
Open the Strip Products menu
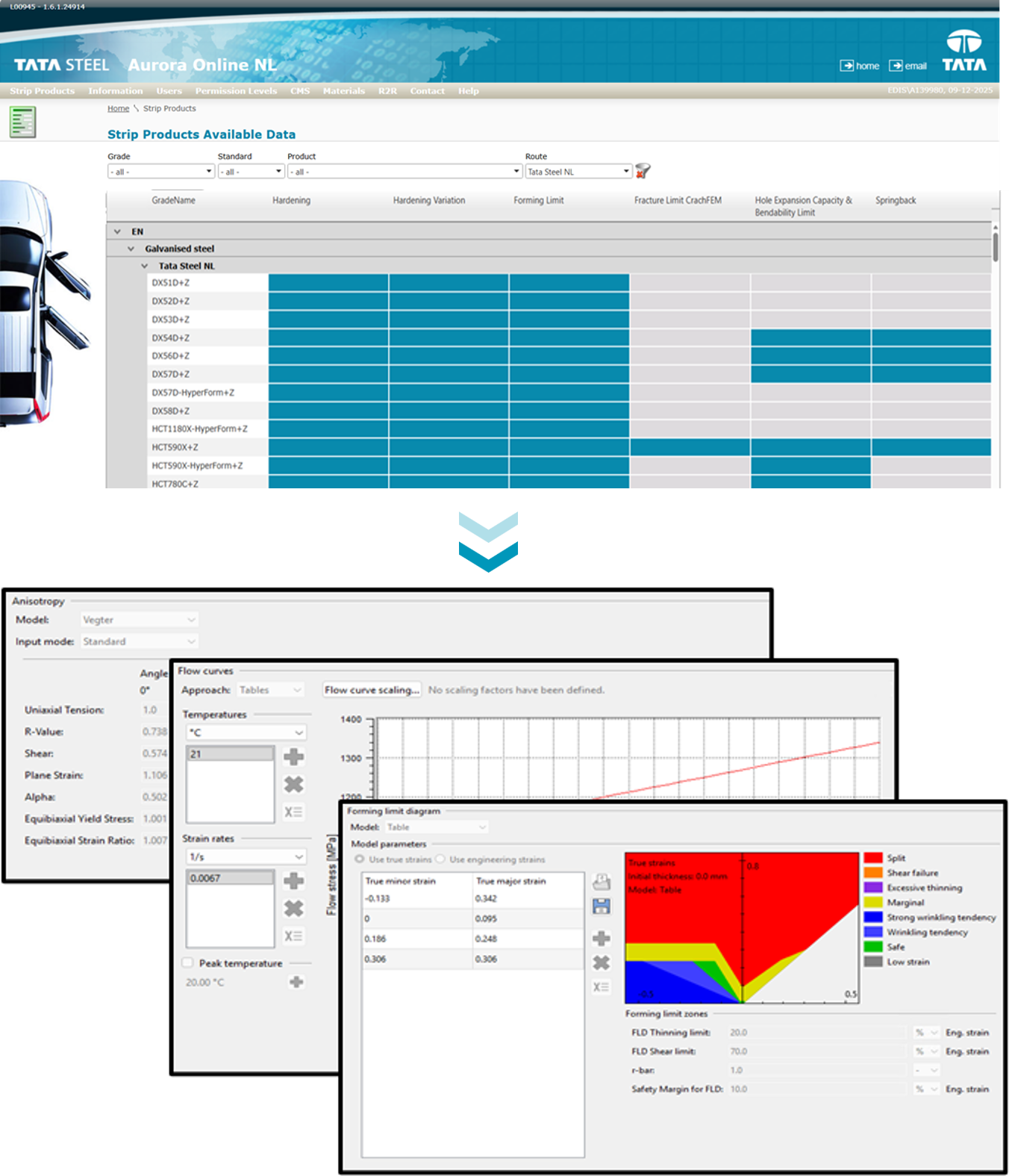click(x=43, y=91)
